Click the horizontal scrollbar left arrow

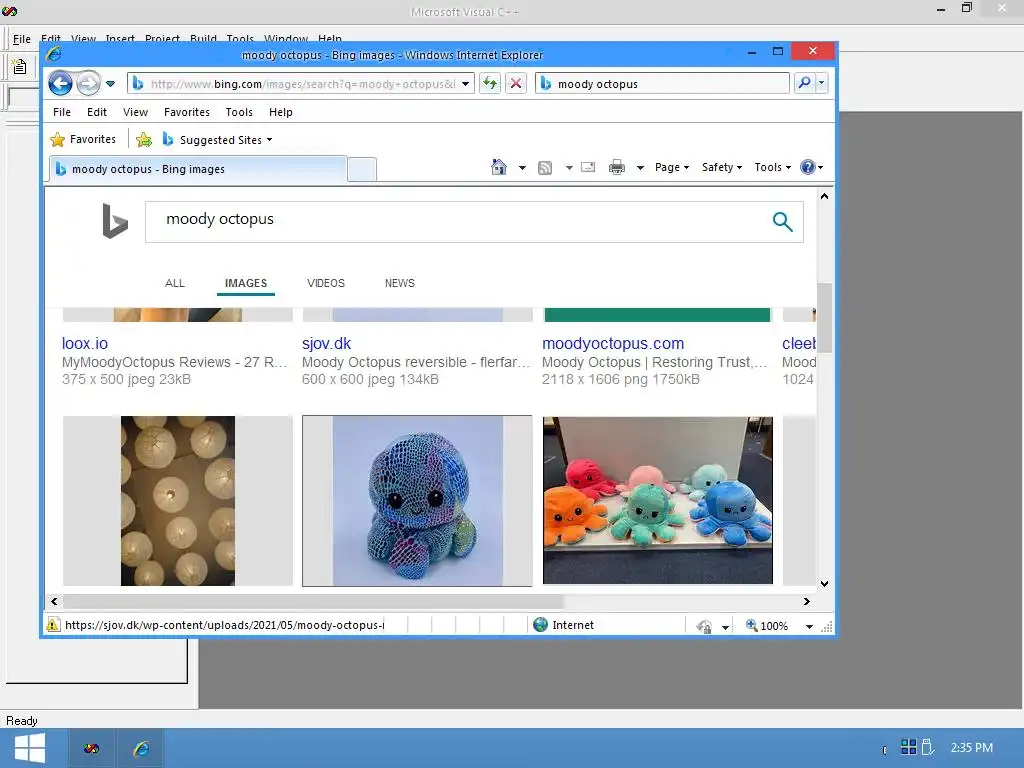54,601
